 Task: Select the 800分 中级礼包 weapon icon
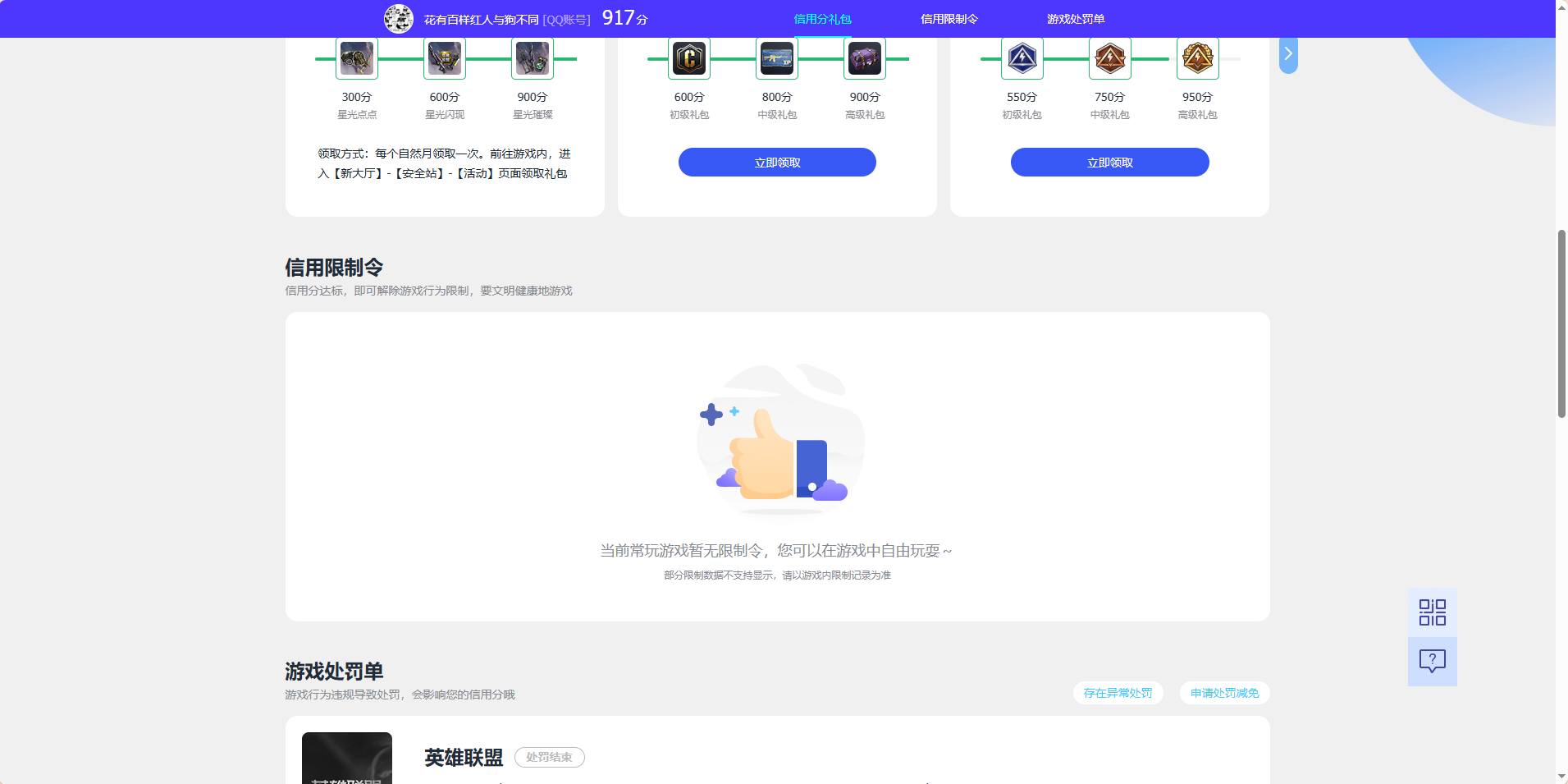(777, 58)
